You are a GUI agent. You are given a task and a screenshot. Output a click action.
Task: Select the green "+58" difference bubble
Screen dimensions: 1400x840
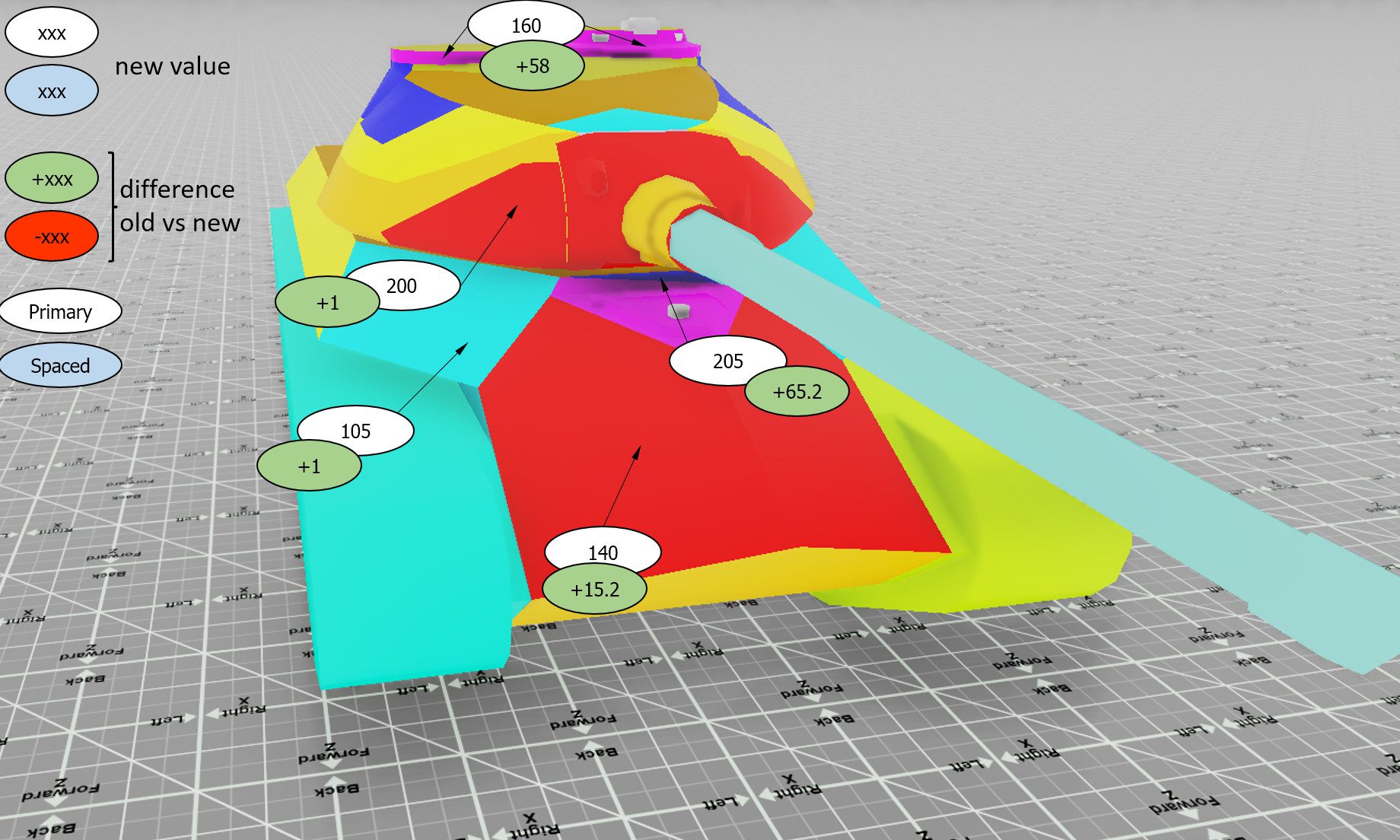tap(532, 66)
